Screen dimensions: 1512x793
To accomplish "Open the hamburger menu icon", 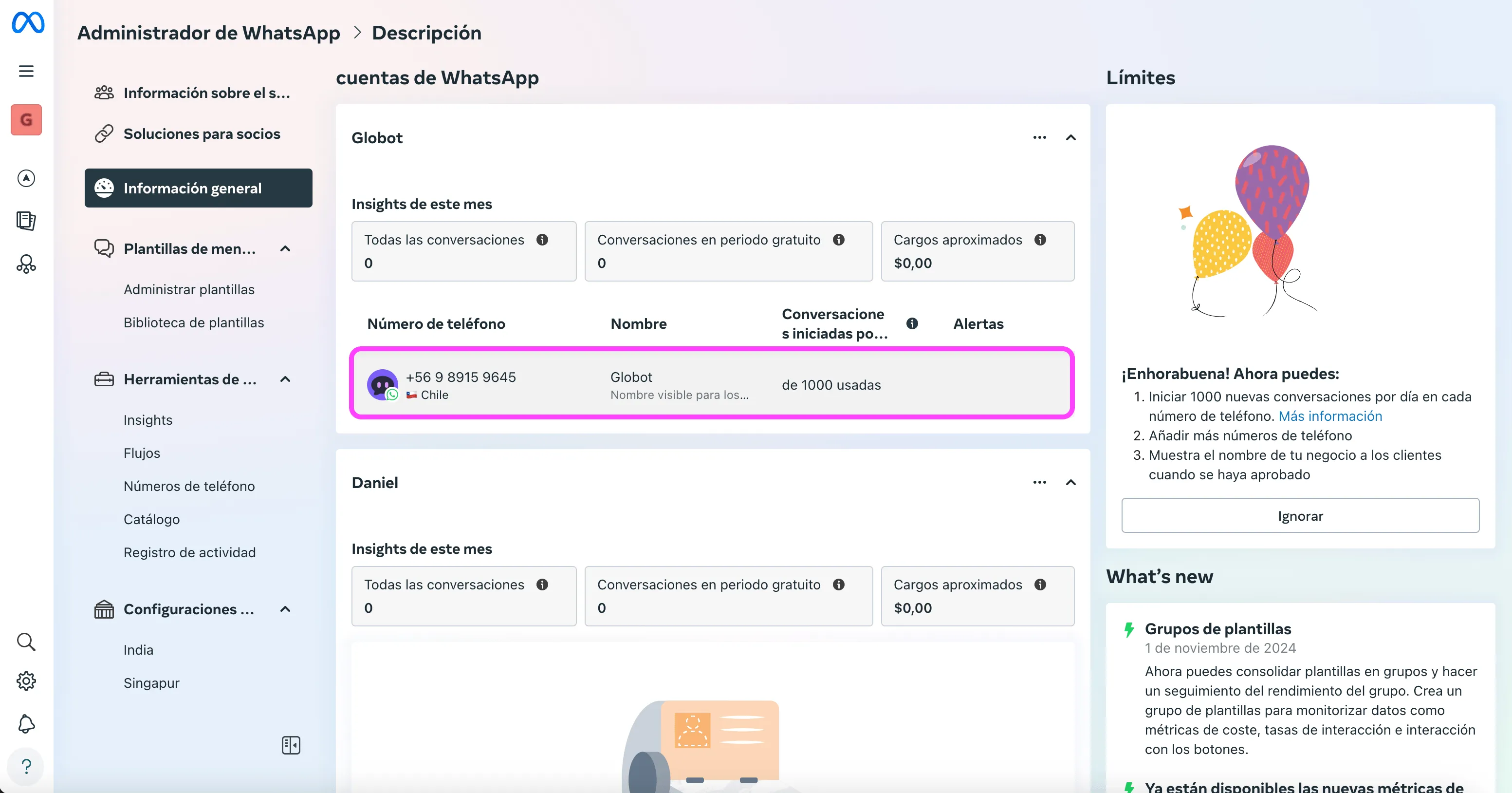I will click(x=26, y=71).
